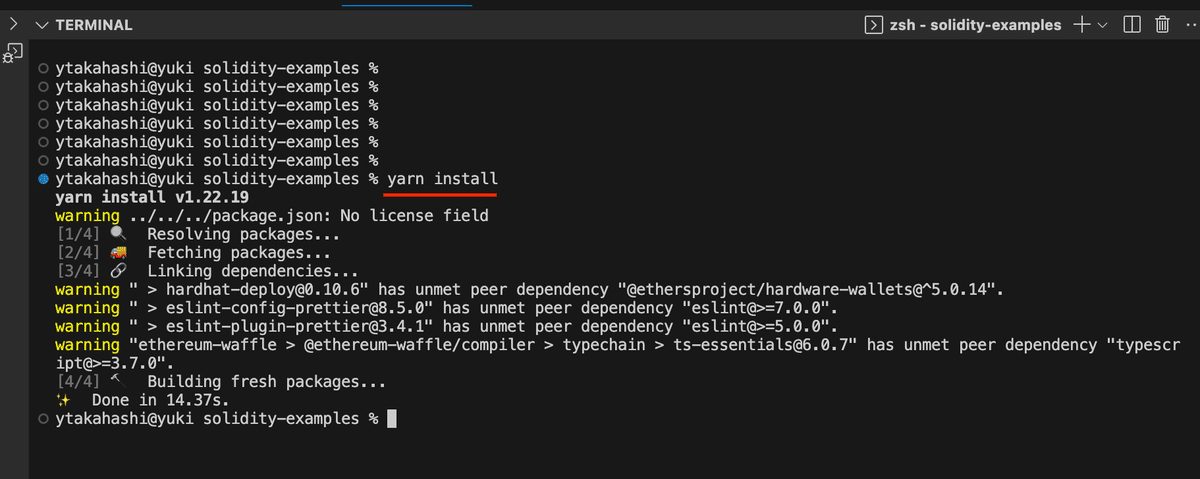The height and width of the screenshot is (479, 1200).
Task: Open the debug console icon on the left
Action: [x=14, y=52]
